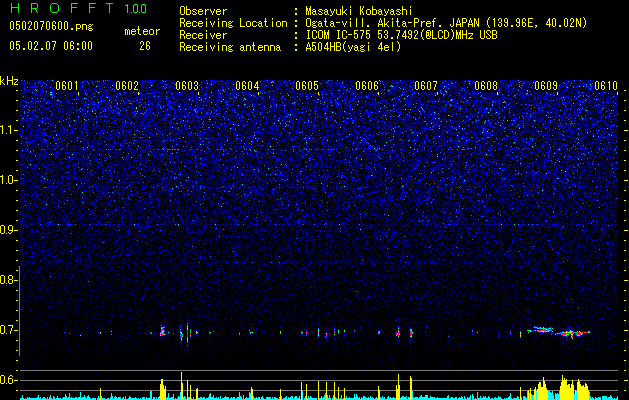Click the bright meteor echo at 0603
This screenshot has height=400, width=629.
pyautogui.click(x=187, y=334)
